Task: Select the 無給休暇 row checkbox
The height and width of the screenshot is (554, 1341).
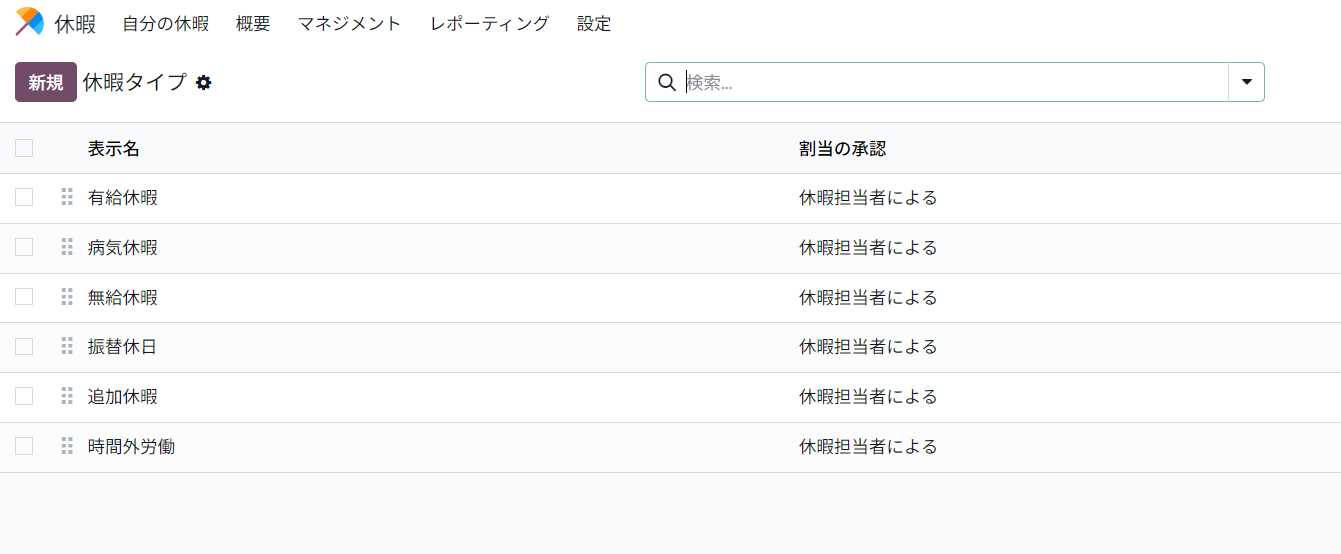Action: click(24, 298)
